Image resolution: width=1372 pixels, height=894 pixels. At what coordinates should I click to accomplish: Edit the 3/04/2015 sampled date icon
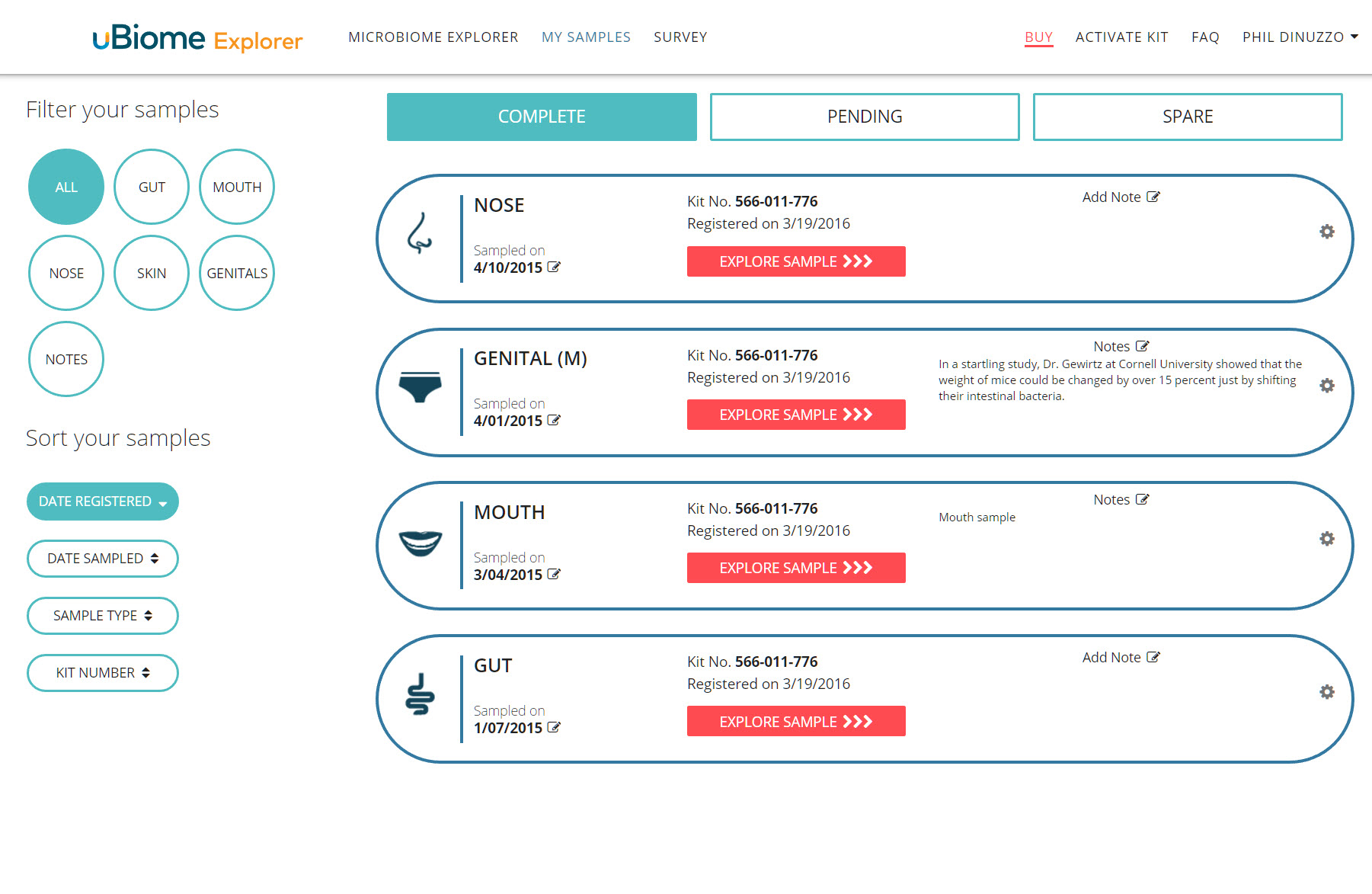pyautogui.click(x=554, y=575)
